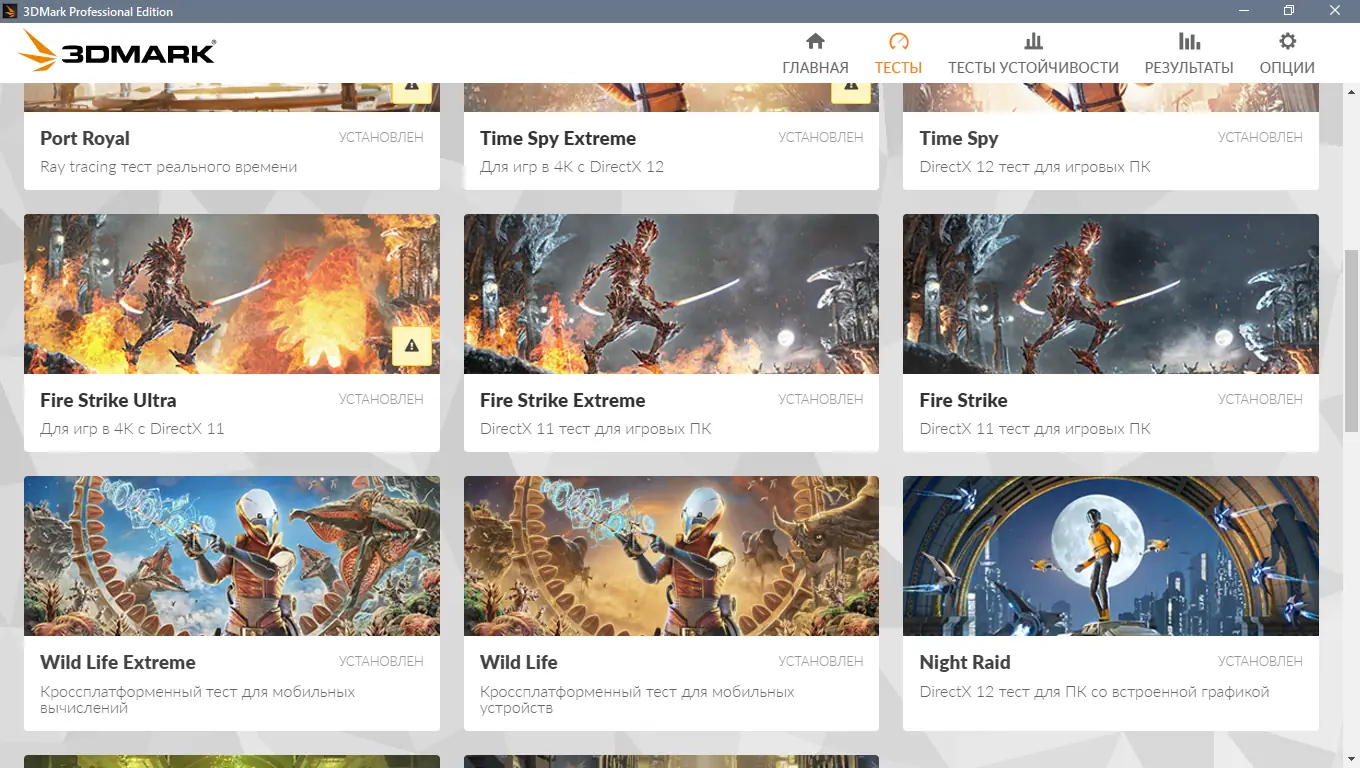Image resolution: width=1360 pixels, height=768 pixels.
Task: Click warning icon on Time Spy Extreme
Action: coord(851,91)
